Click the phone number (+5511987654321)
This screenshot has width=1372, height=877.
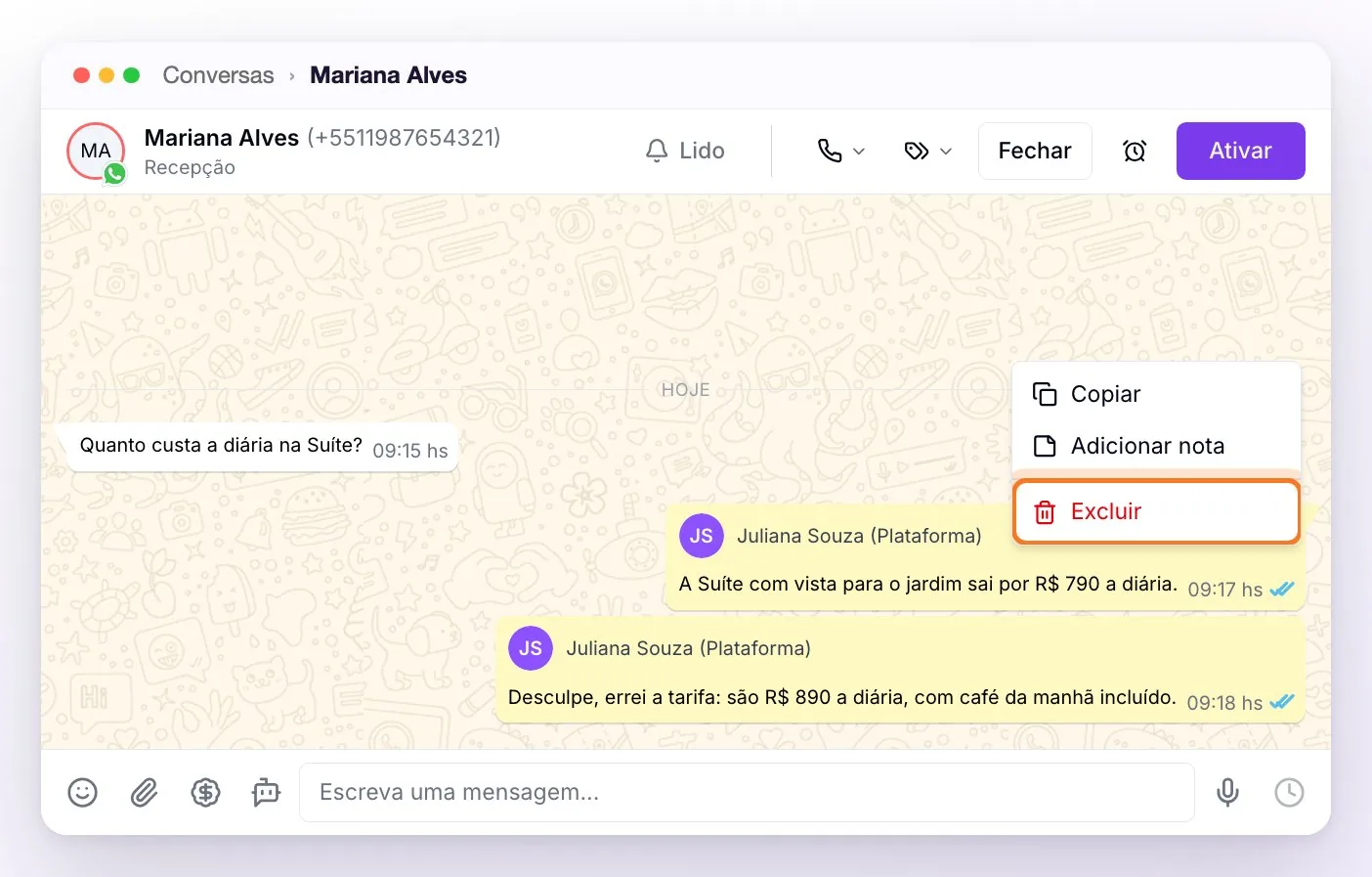click(404, 138)
